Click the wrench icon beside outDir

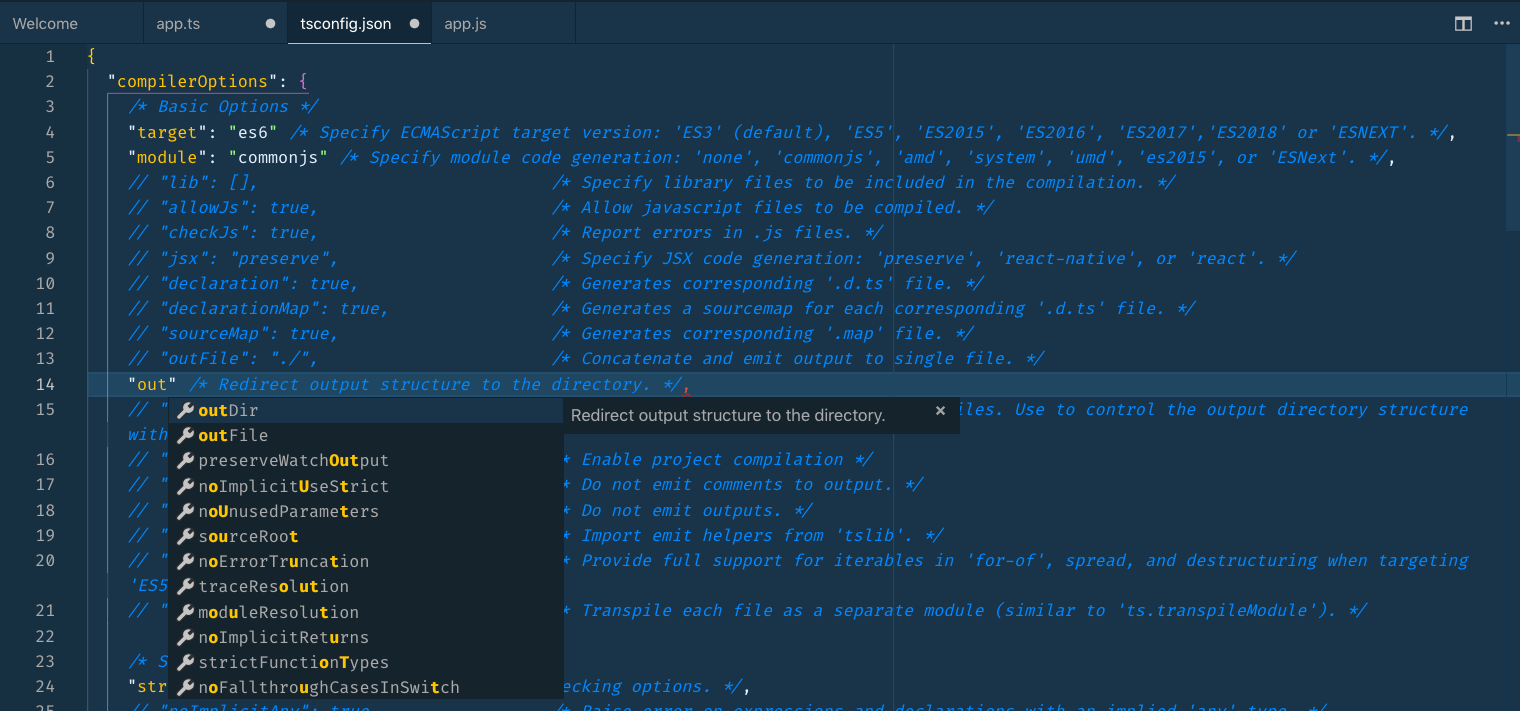pos(184,410)
